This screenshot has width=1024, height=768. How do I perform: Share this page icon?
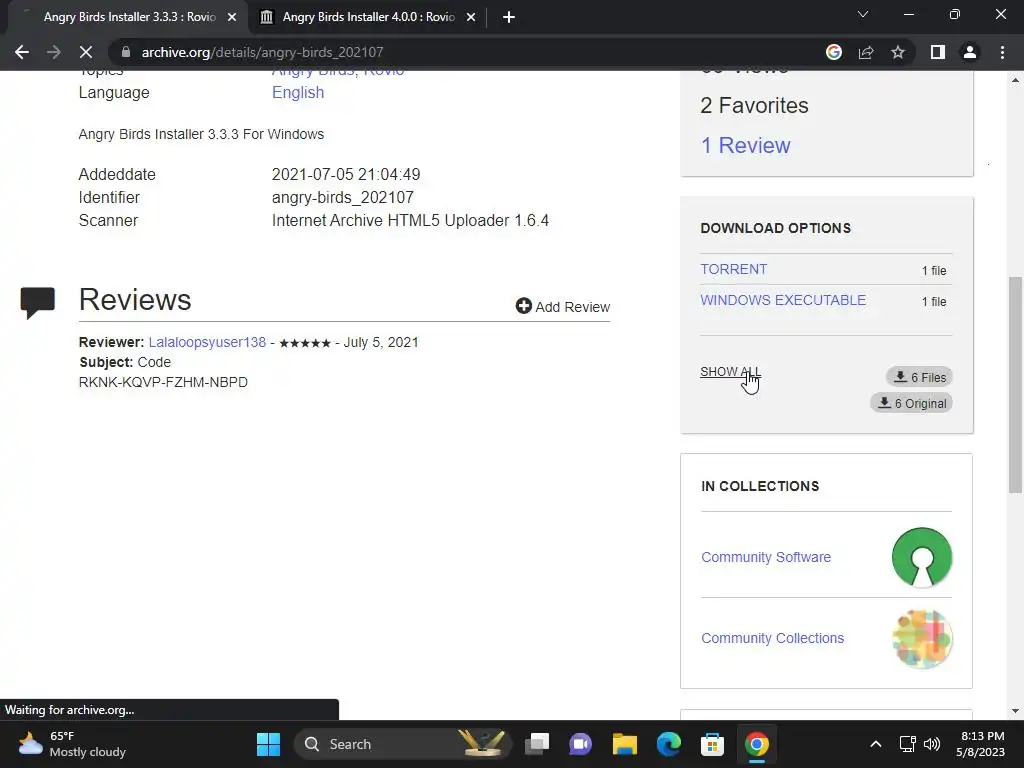click(866, 52)
